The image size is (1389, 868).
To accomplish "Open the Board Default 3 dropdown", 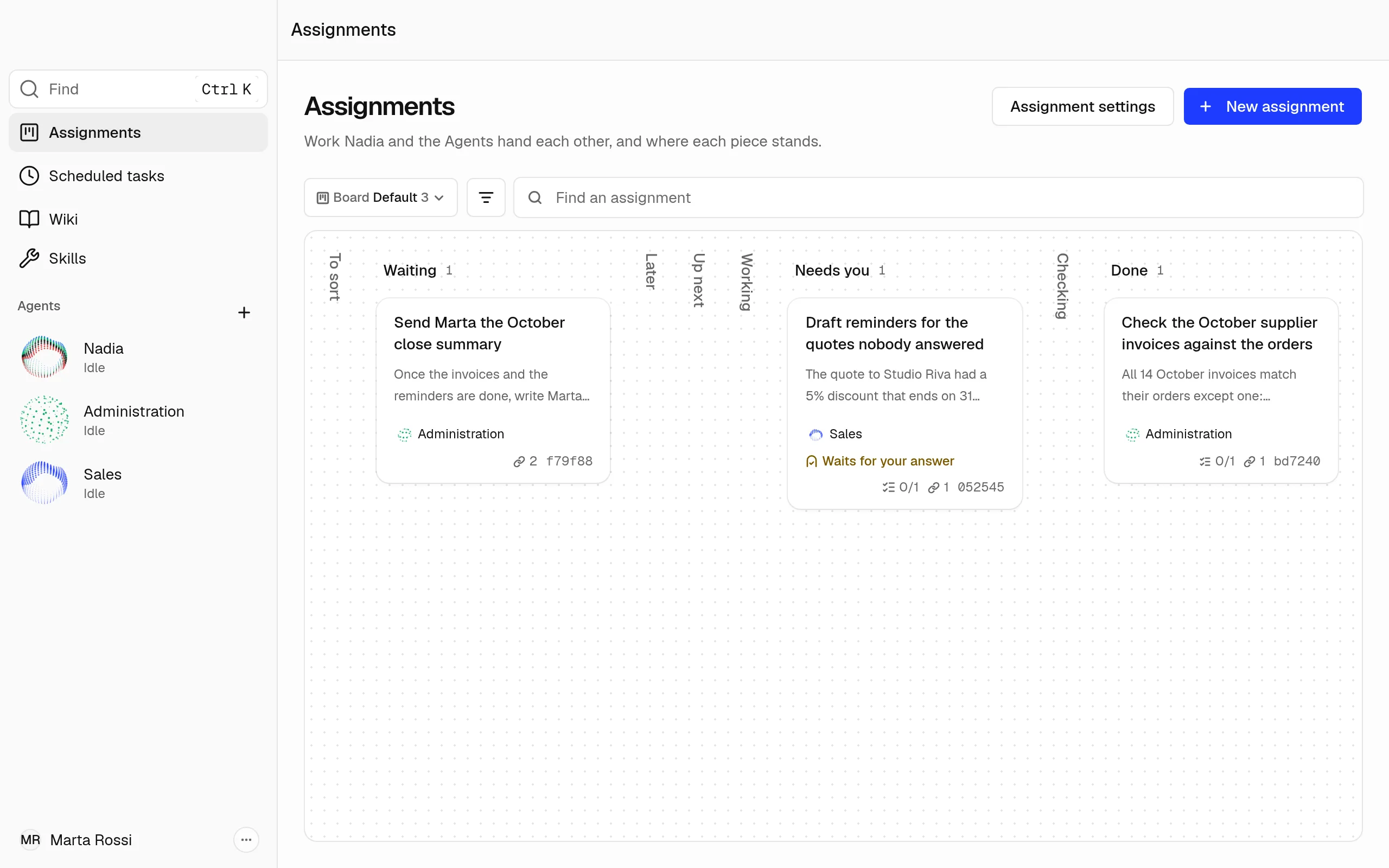I will point(380,197).
